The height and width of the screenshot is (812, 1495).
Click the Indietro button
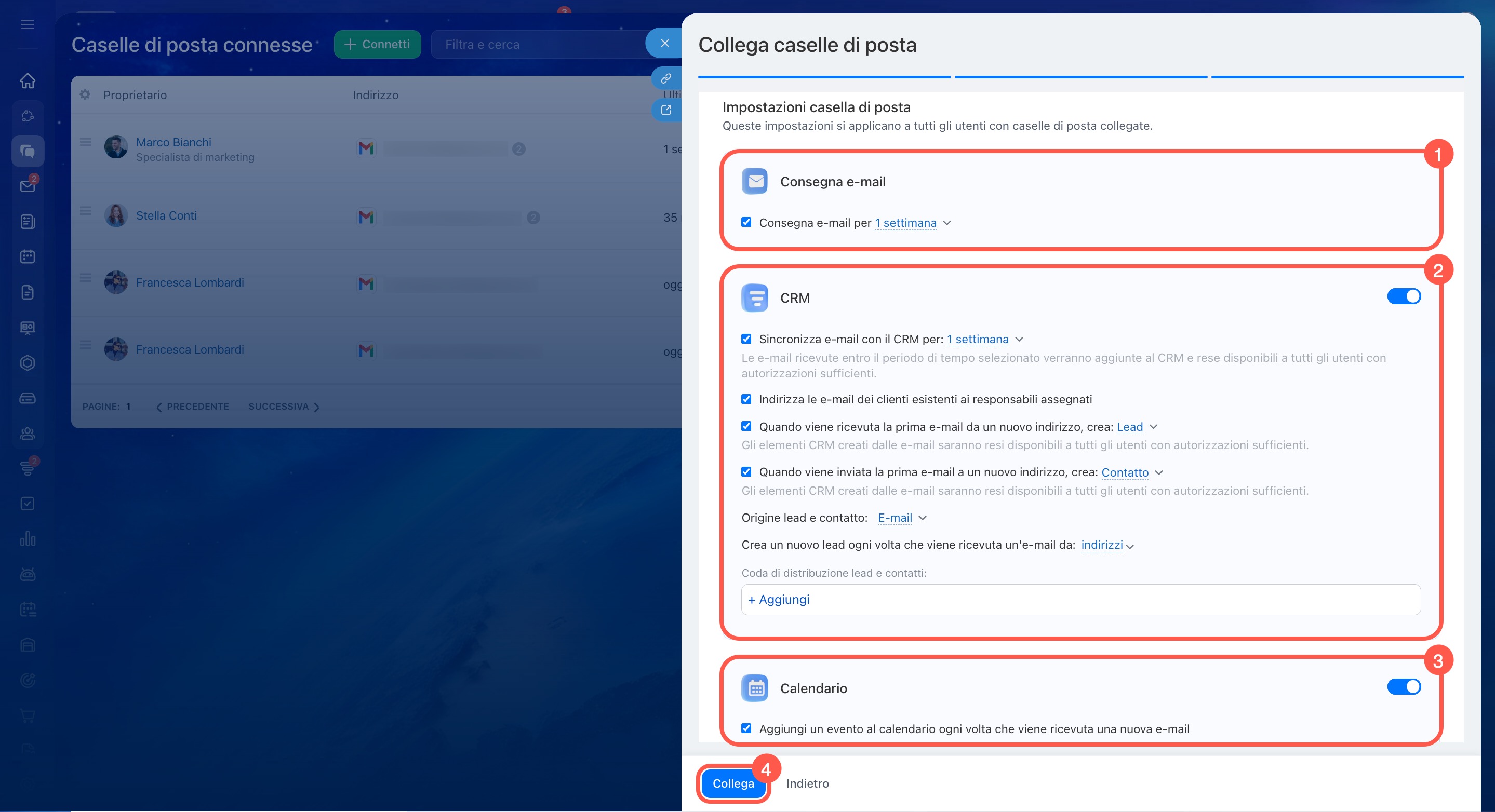(x=807, y=783)
